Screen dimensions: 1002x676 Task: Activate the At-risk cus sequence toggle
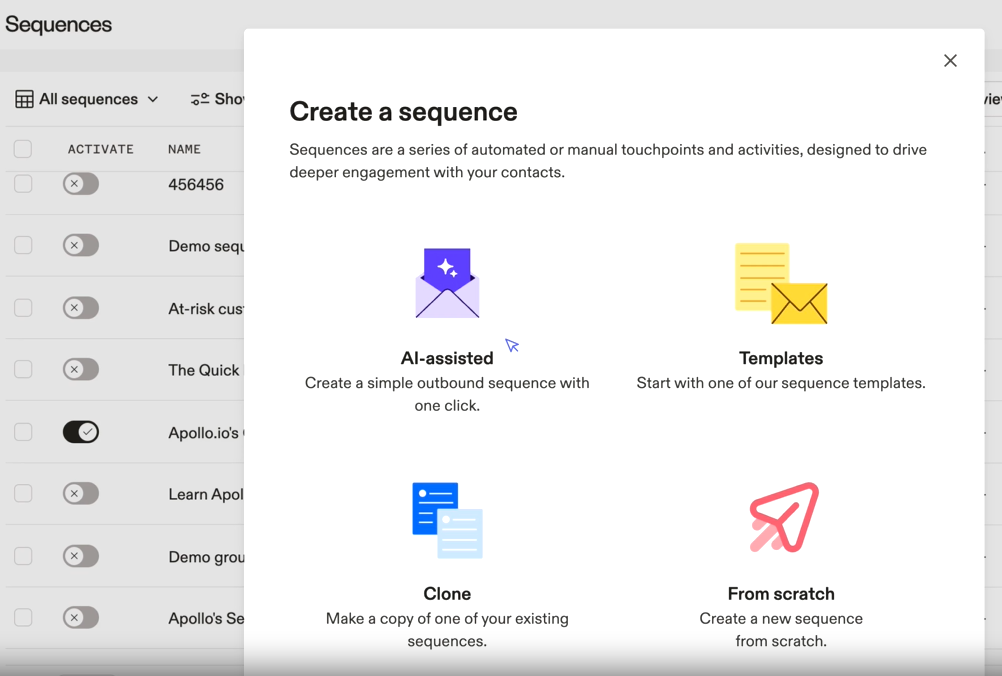(x=81, y=308)
